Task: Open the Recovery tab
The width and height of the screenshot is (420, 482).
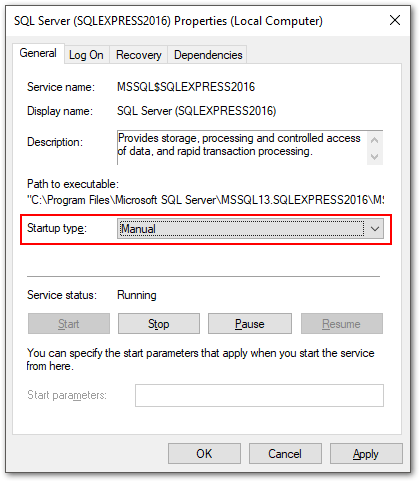Action: [138, 55]
